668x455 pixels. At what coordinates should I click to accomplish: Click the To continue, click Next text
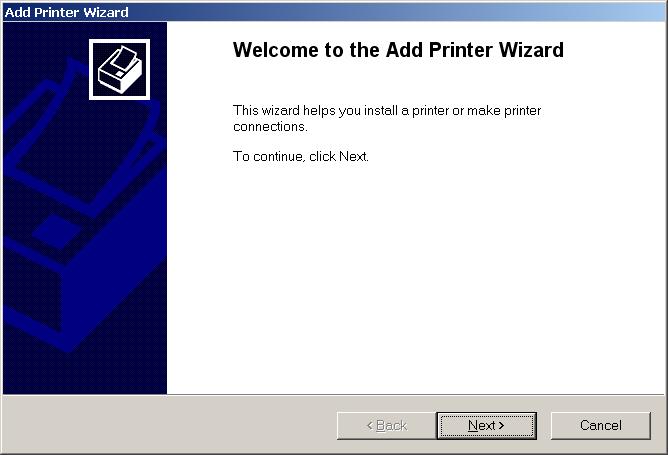coord(300,156)
